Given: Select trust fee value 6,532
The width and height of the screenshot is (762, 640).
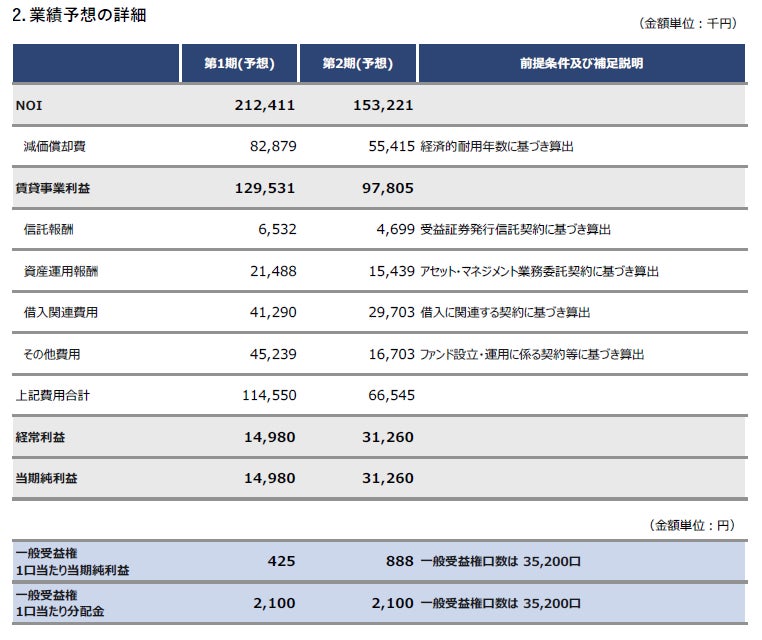Looking at the screenshot, I should pos(277,229).
